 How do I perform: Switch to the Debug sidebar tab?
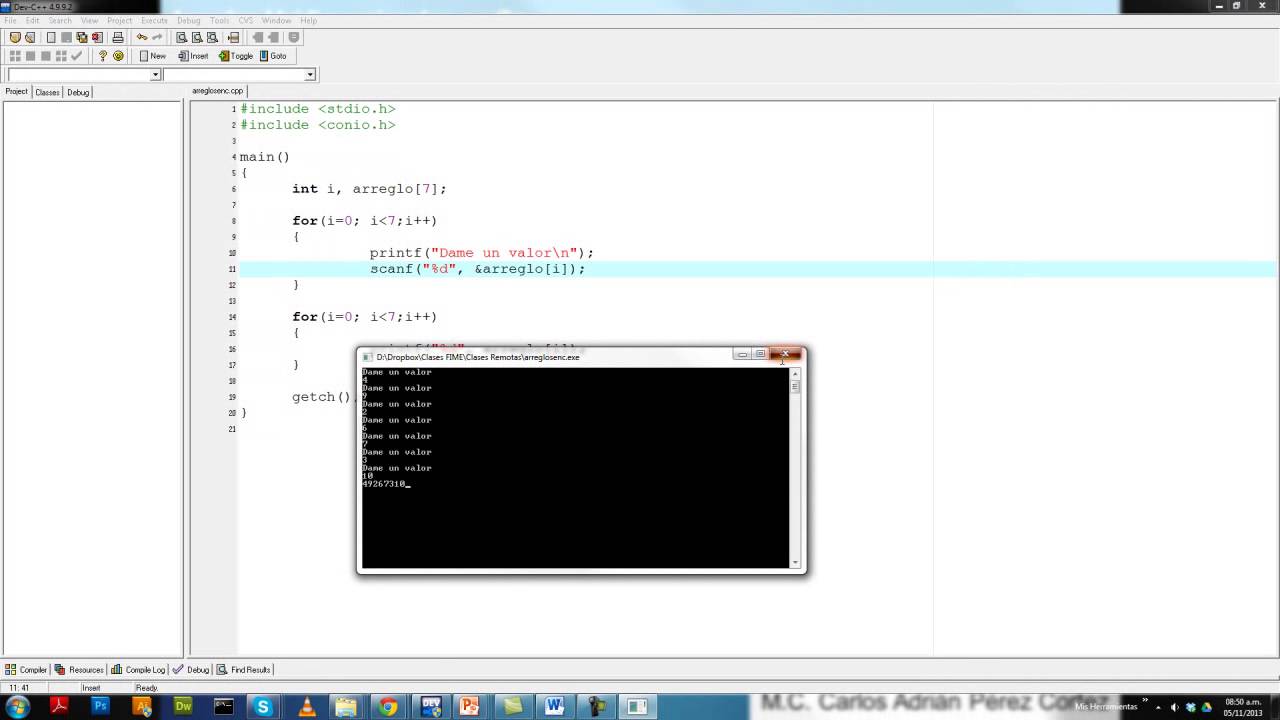point(78,92)
